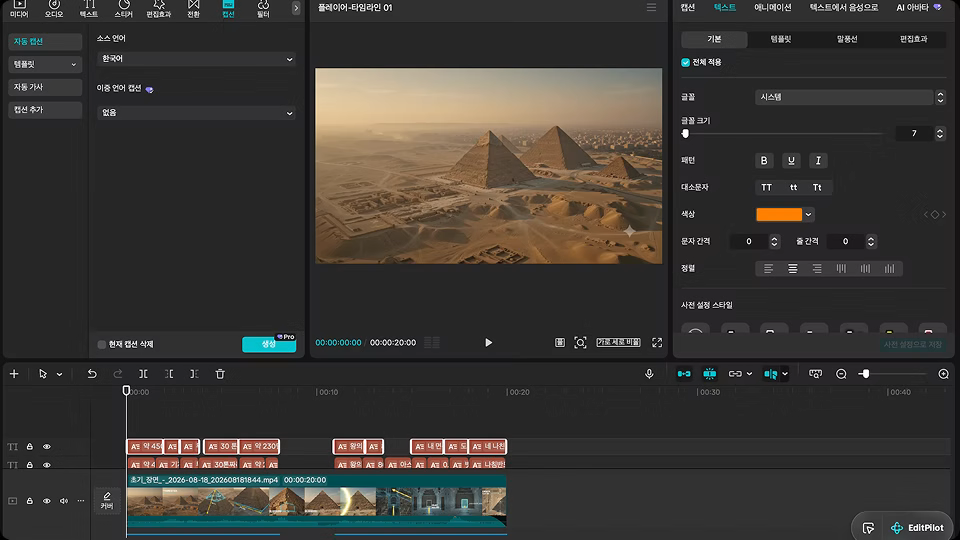Lock the main video track
Viewport: 960px width, 540px height.
pos(29,501)
